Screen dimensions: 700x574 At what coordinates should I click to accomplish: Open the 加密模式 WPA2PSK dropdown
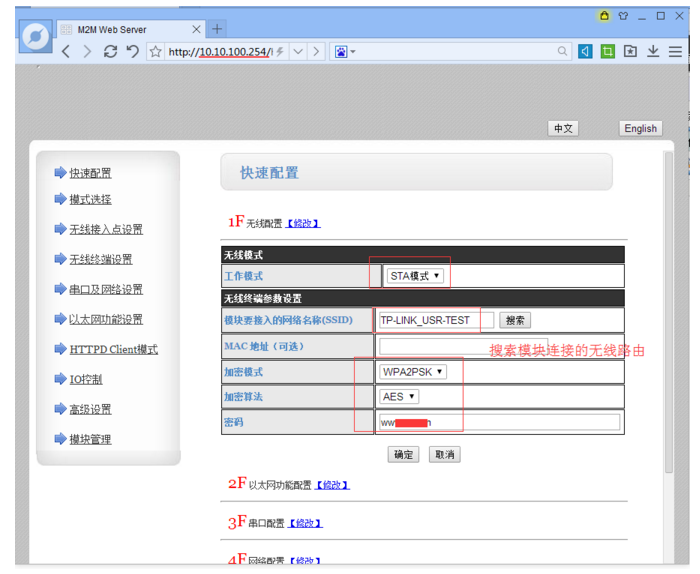click(412, 372)
